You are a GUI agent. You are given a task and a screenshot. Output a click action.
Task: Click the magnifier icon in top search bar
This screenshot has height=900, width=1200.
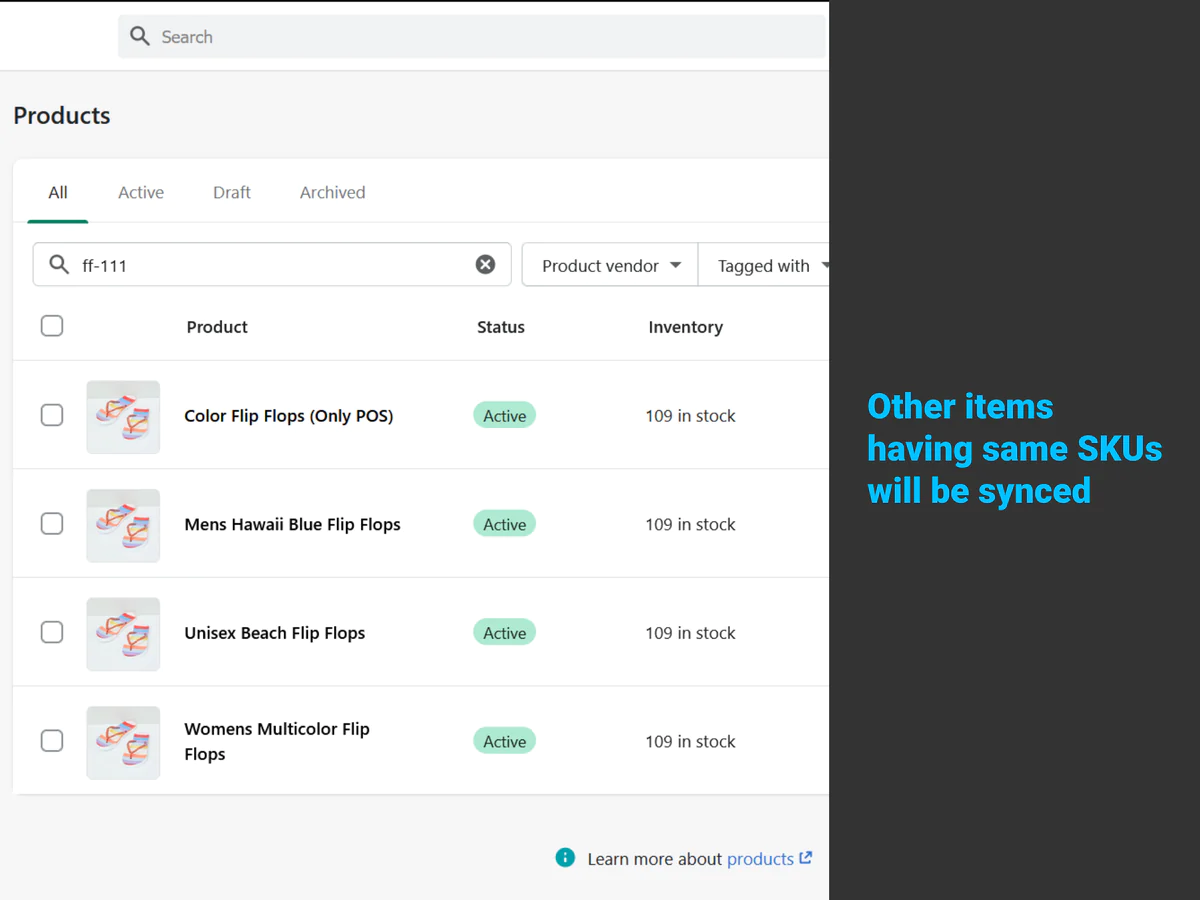point(140,37)
